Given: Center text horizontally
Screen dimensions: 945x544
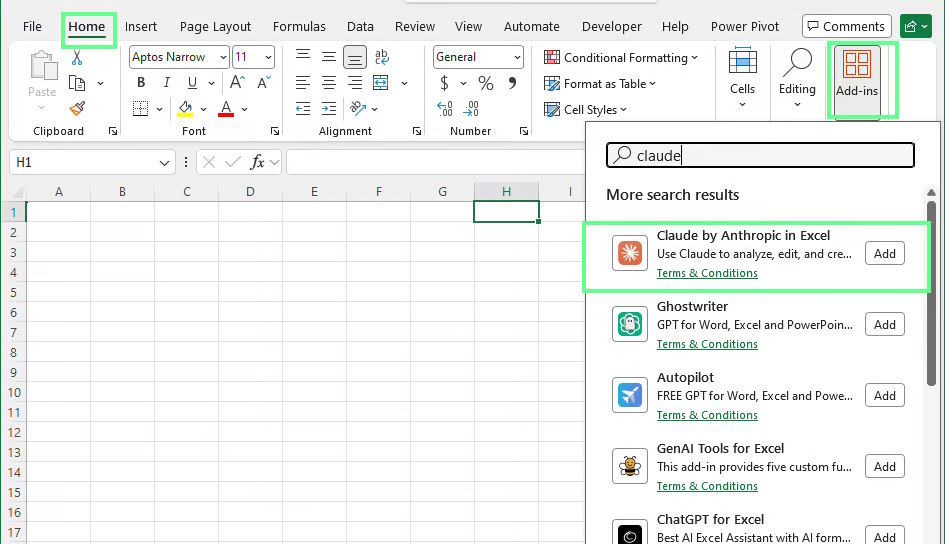Looking at the screenshot, I should pos(328,83).
